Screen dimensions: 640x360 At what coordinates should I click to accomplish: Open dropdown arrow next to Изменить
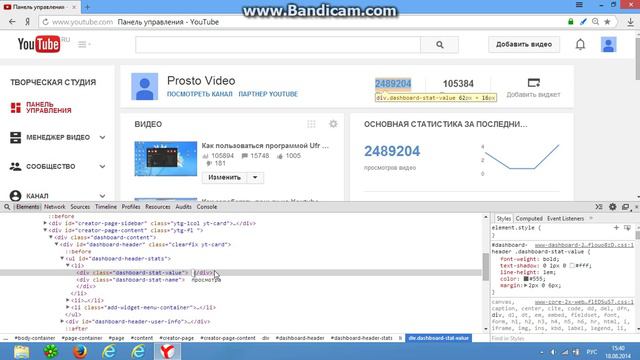click(x=255, y=178)
